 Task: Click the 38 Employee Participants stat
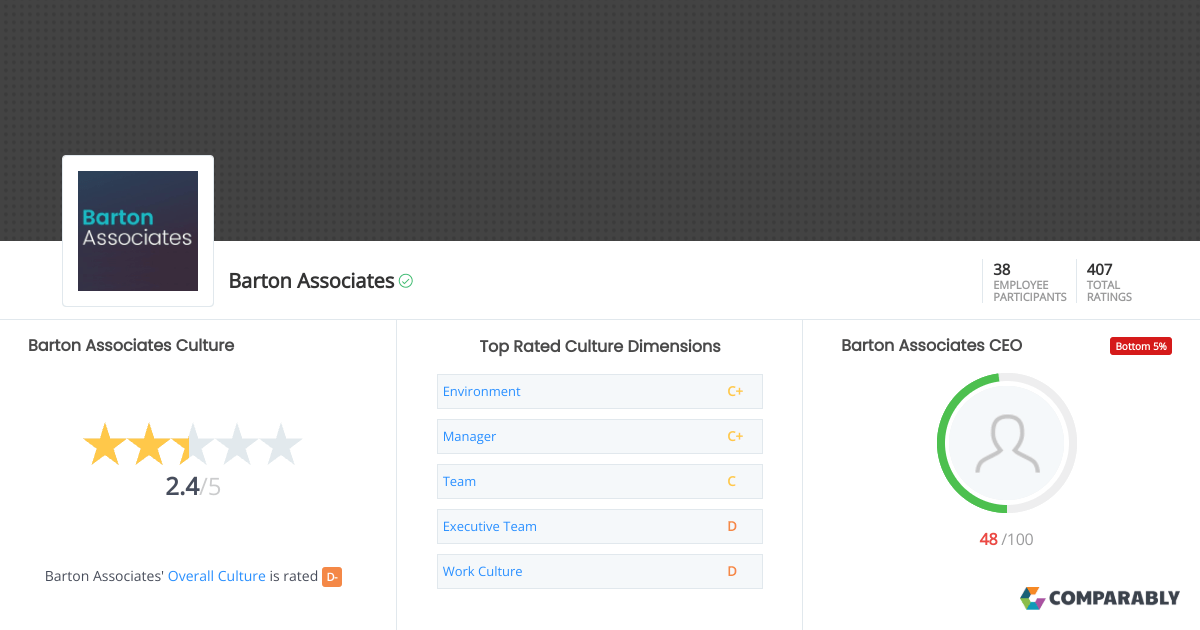(x=1029, y=282)
